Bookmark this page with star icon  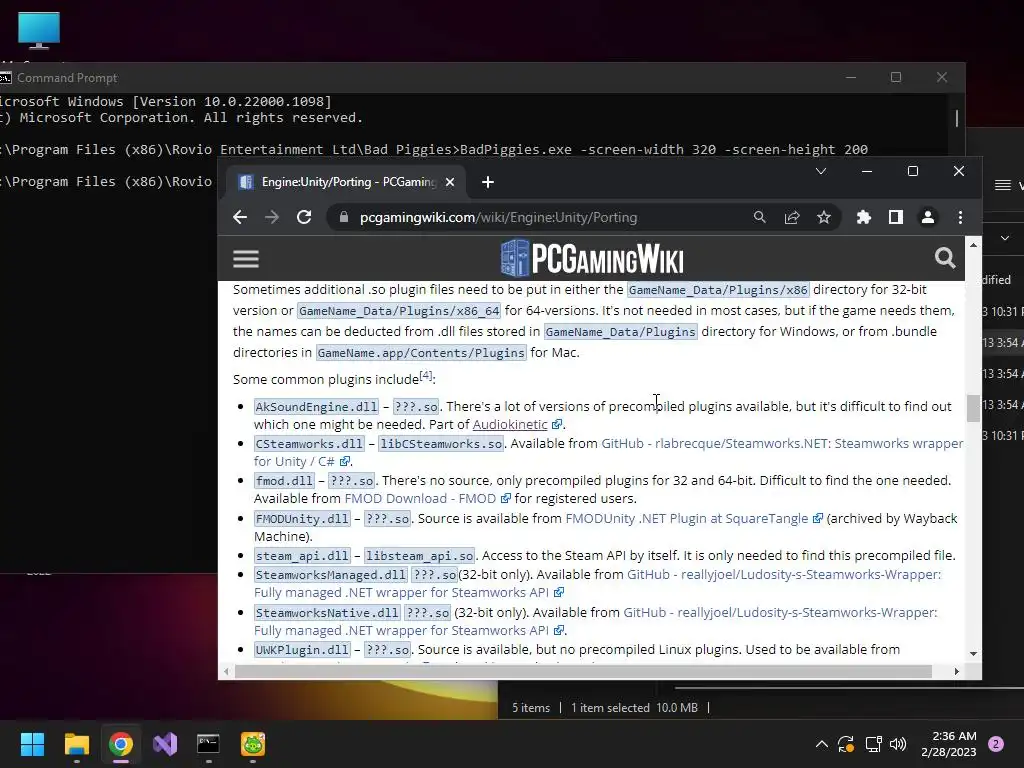point(824,217)
